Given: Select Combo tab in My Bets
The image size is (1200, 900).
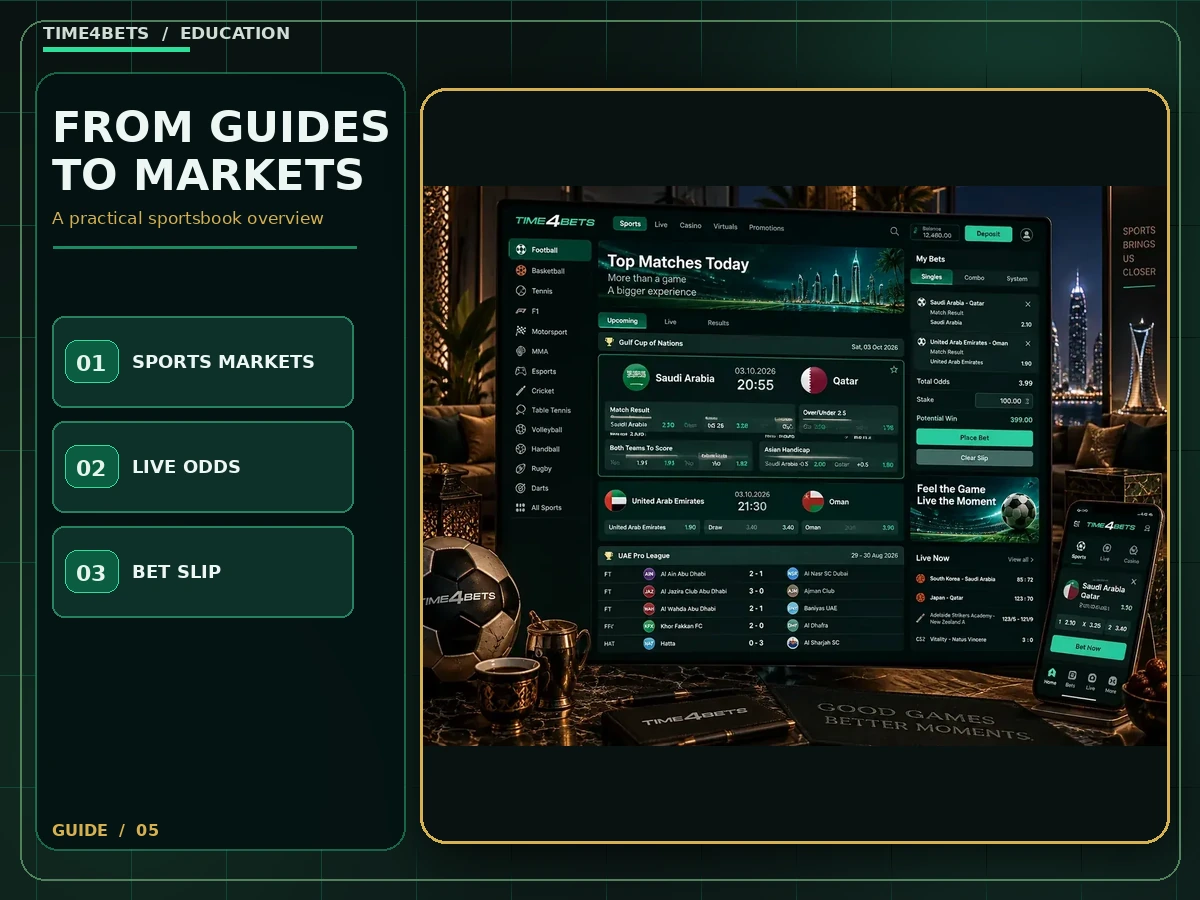Looking at the screenshot, I should click(974, 278).
